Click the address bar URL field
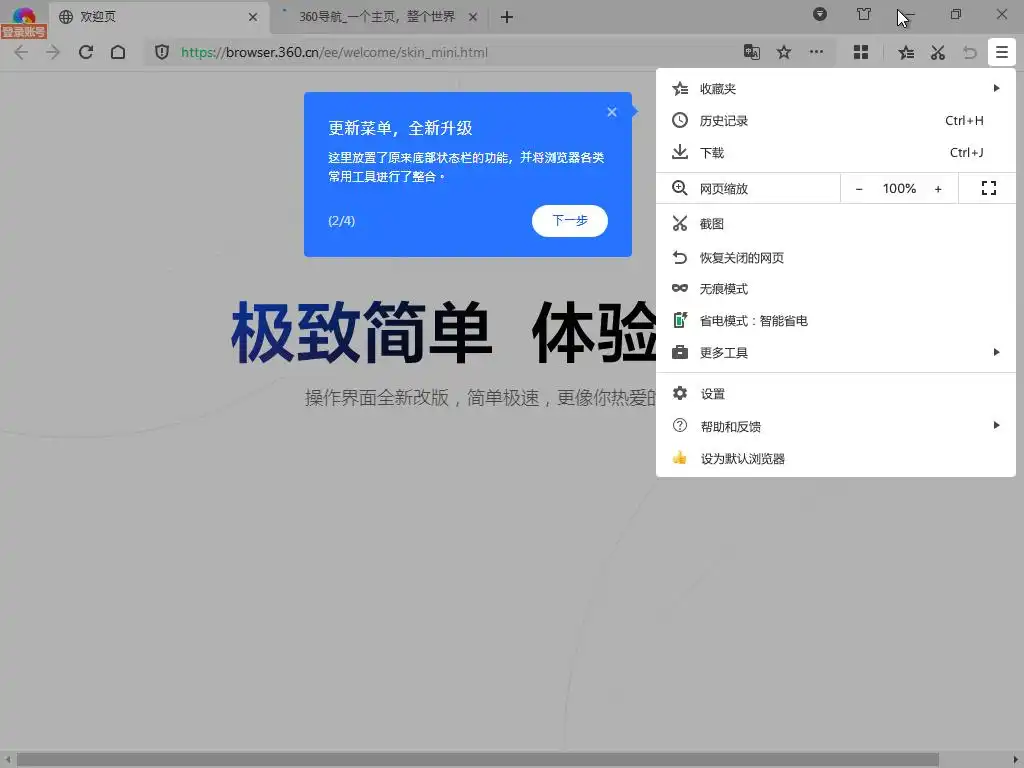Viewport: 1024px width, 768px height. tap(457, 52)
